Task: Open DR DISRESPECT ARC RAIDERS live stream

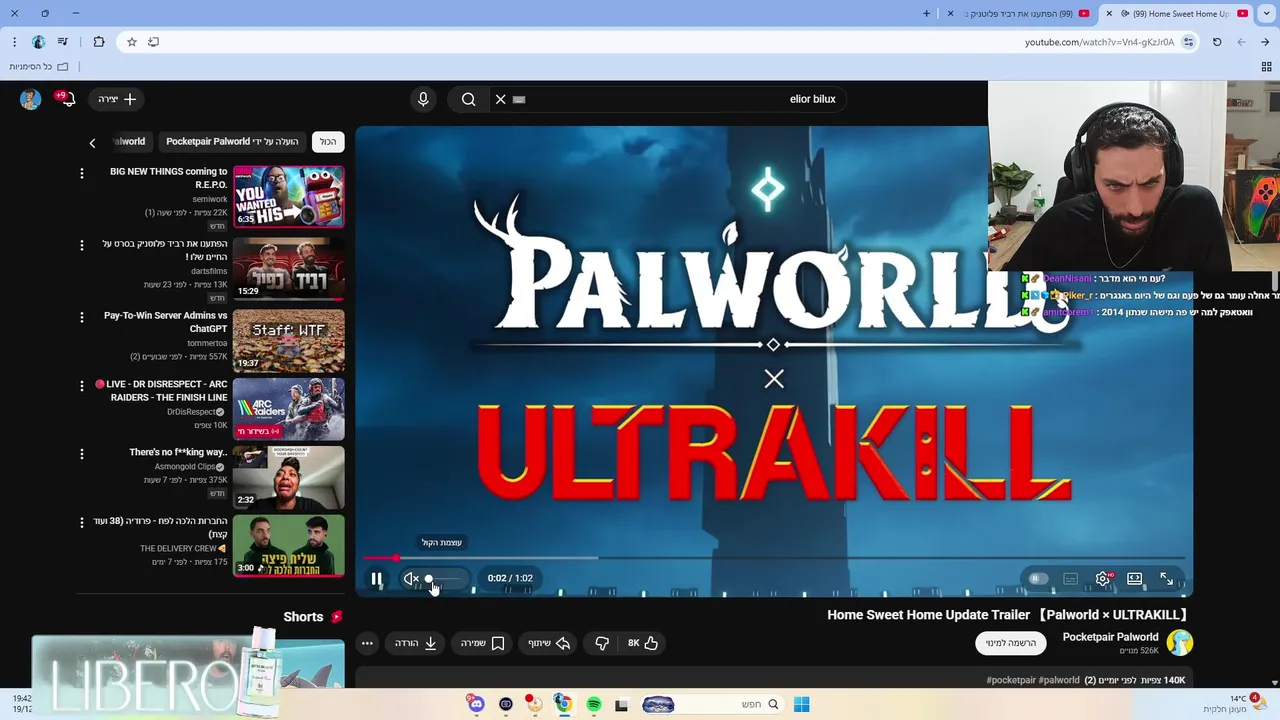Action: 289,409
